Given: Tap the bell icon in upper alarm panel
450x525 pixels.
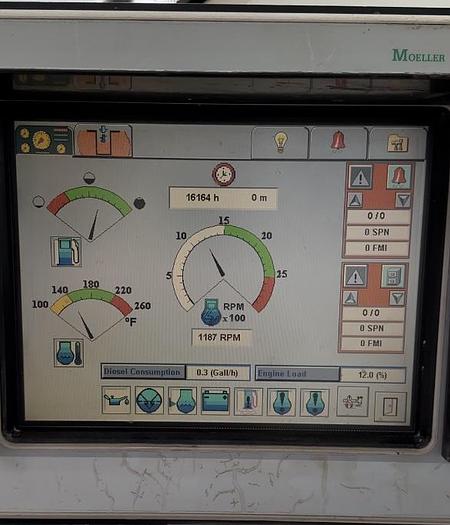Looking at the screenshot, I should coord(399,176).
